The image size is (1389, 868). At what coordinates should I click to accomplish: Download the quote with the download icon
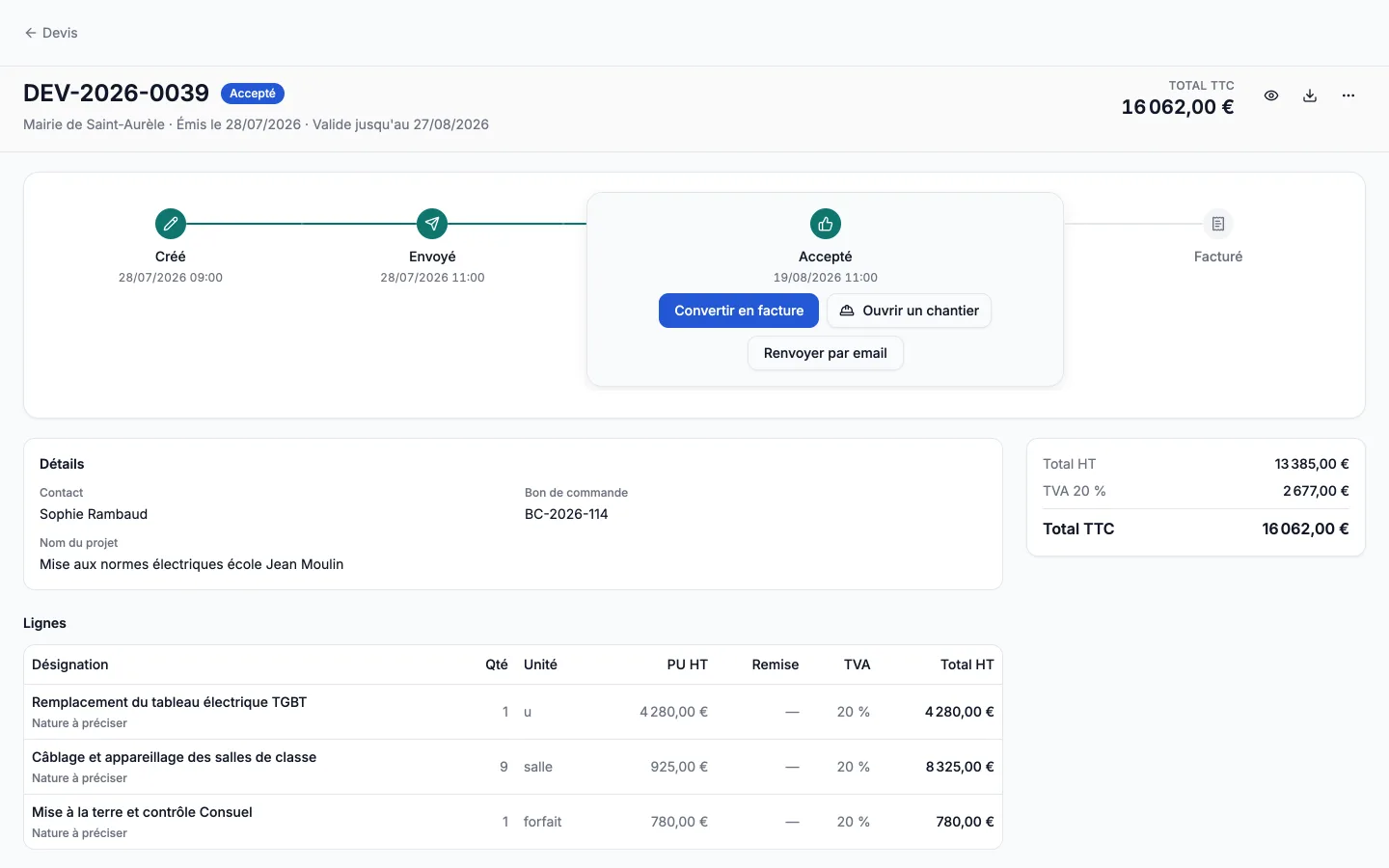tap(1310, 95)
